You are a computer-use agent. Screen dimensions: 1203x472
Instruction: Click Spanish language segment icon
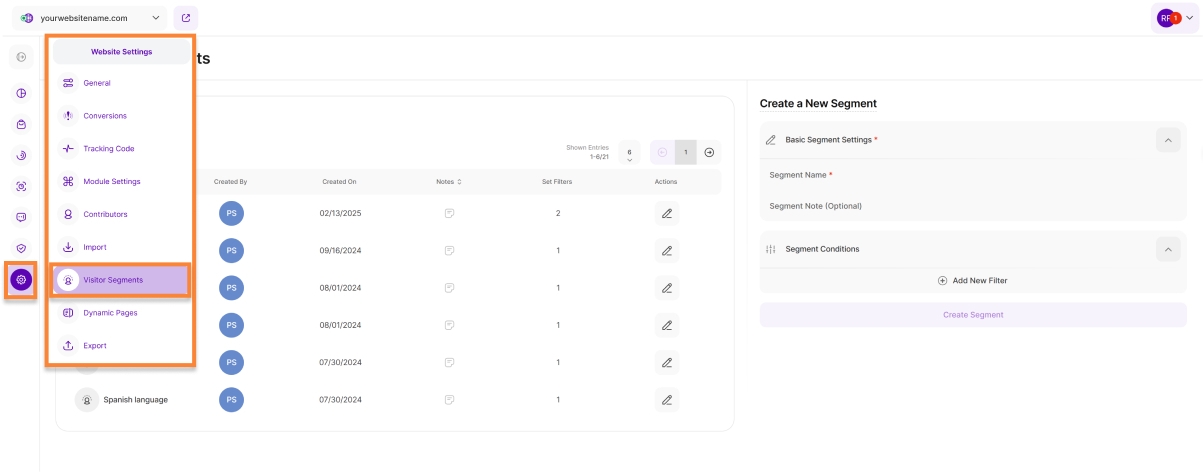click(87, 400)
